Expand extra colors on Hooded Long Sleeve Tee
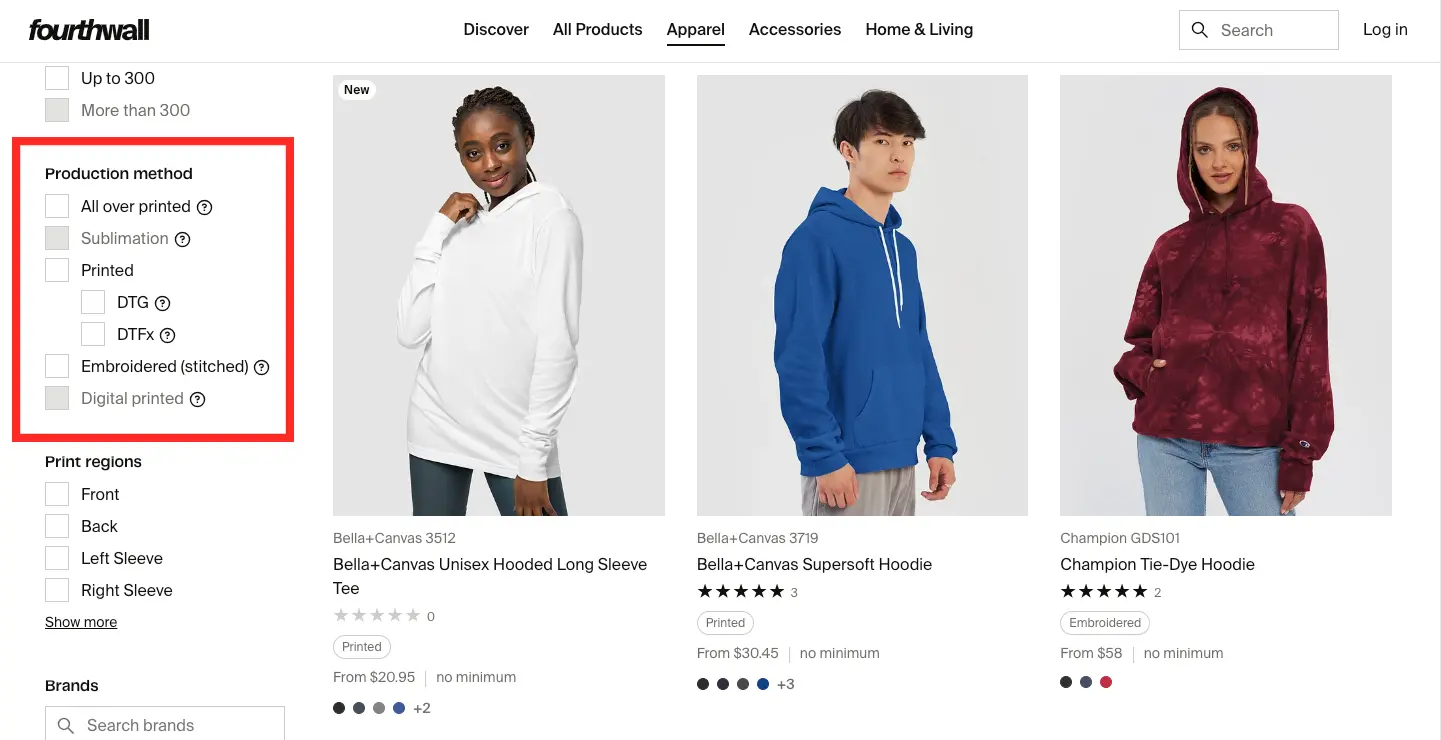This screenshot has height=740, width=1441. [x=422, y=708]
